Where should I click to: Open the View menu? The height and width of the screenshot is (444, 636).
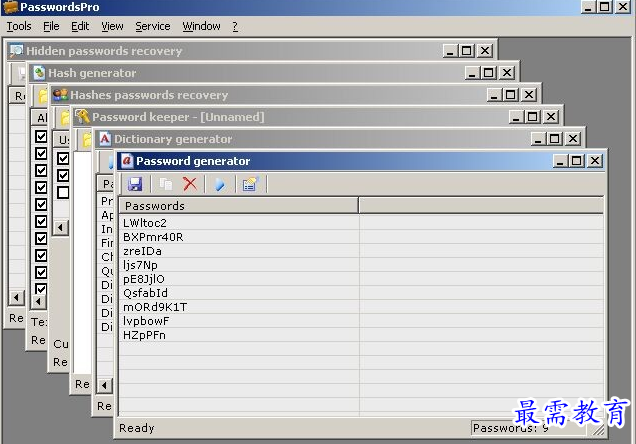[112, 26]
